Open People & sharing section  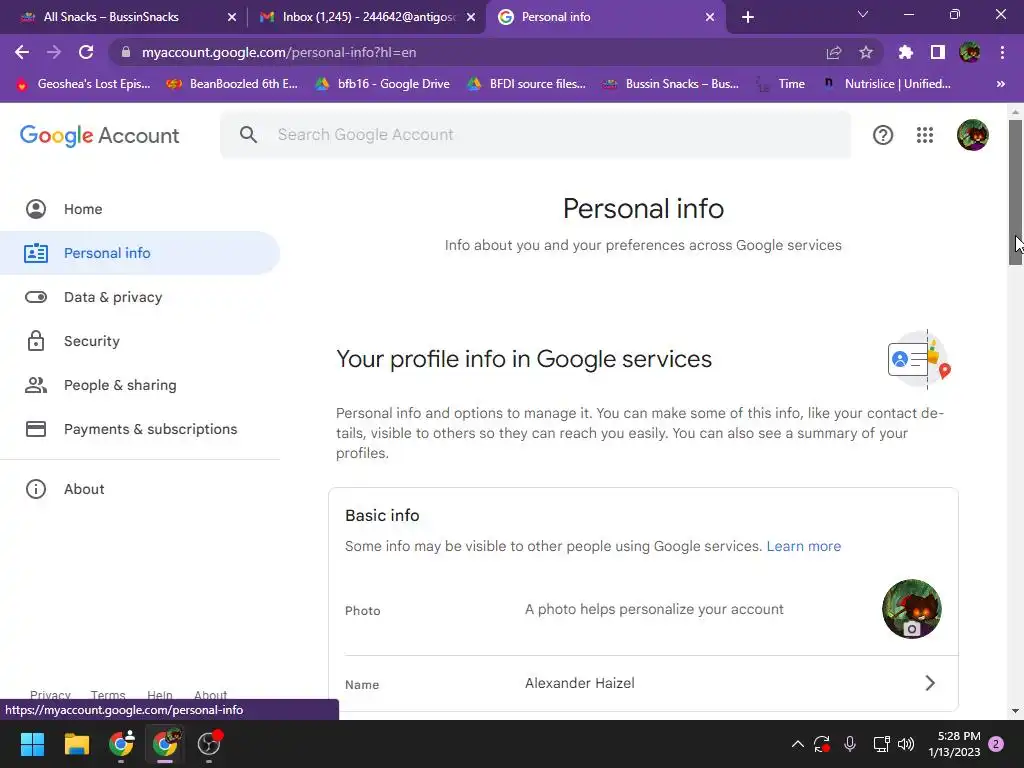tap(140, 385)
